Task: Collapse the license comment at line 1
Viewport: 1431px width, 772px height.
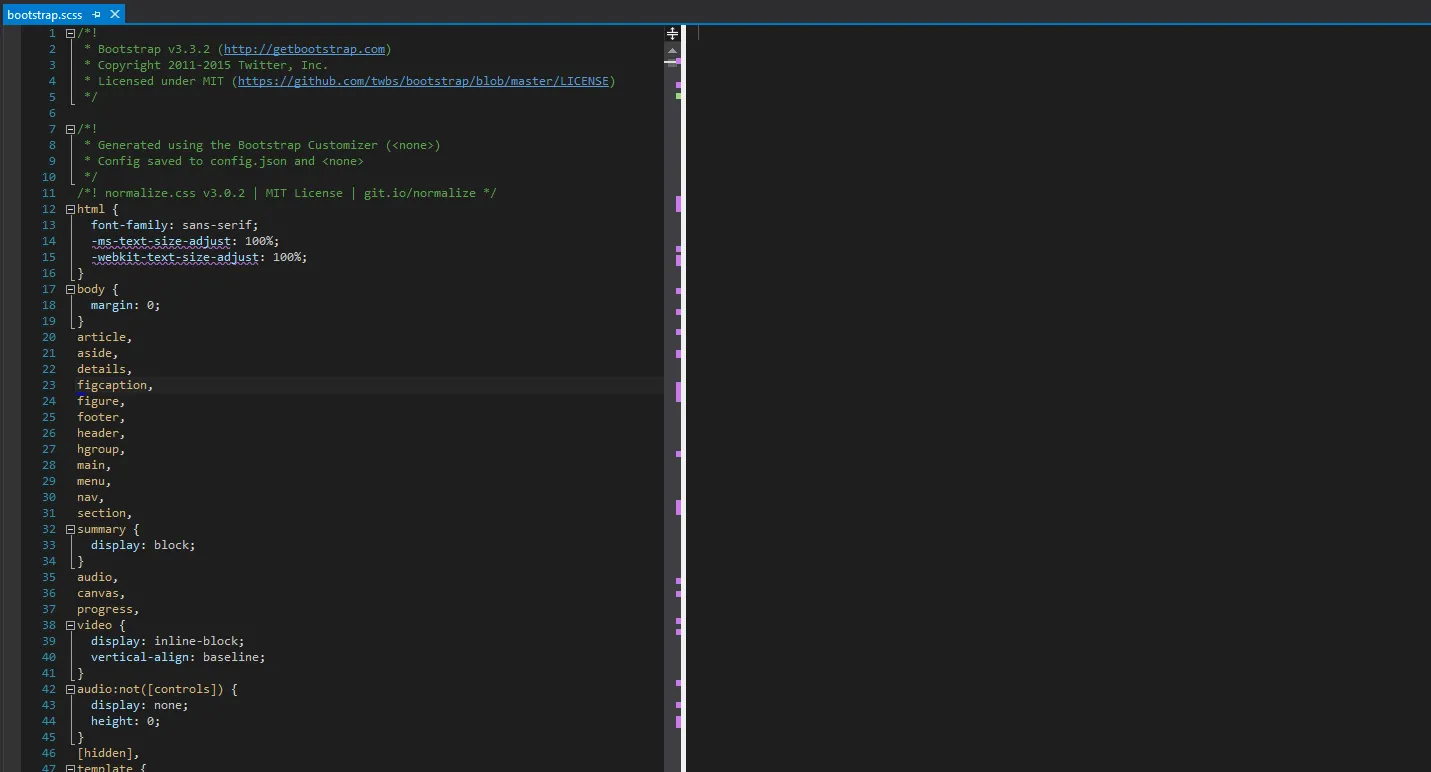Action: [x=71, y=33]
